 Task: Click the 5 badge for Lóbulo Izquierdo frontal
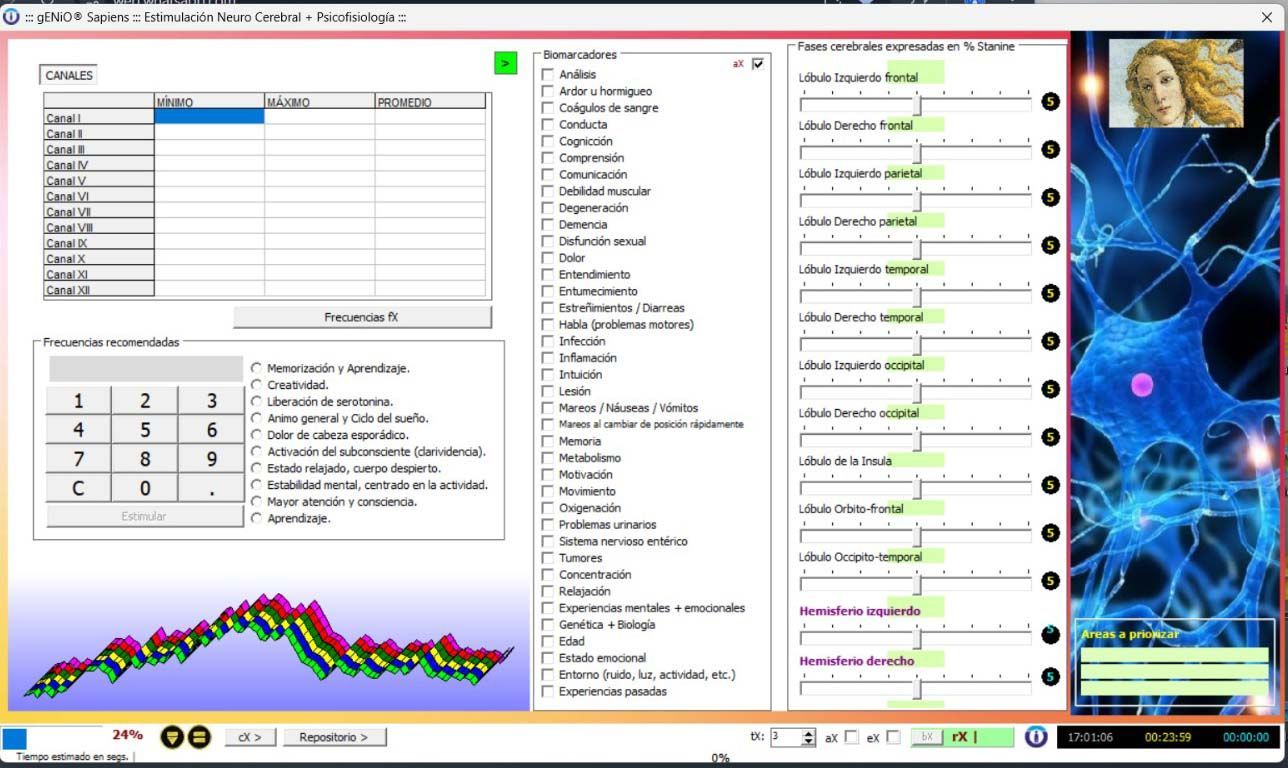pyautogui.click(x=1050, y=101)
